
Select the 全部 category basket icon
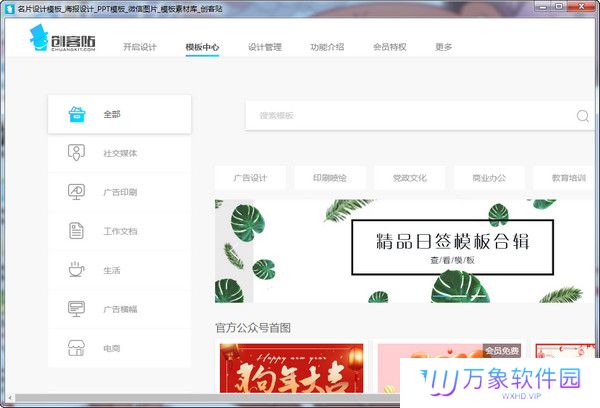[x=77, y=114]
